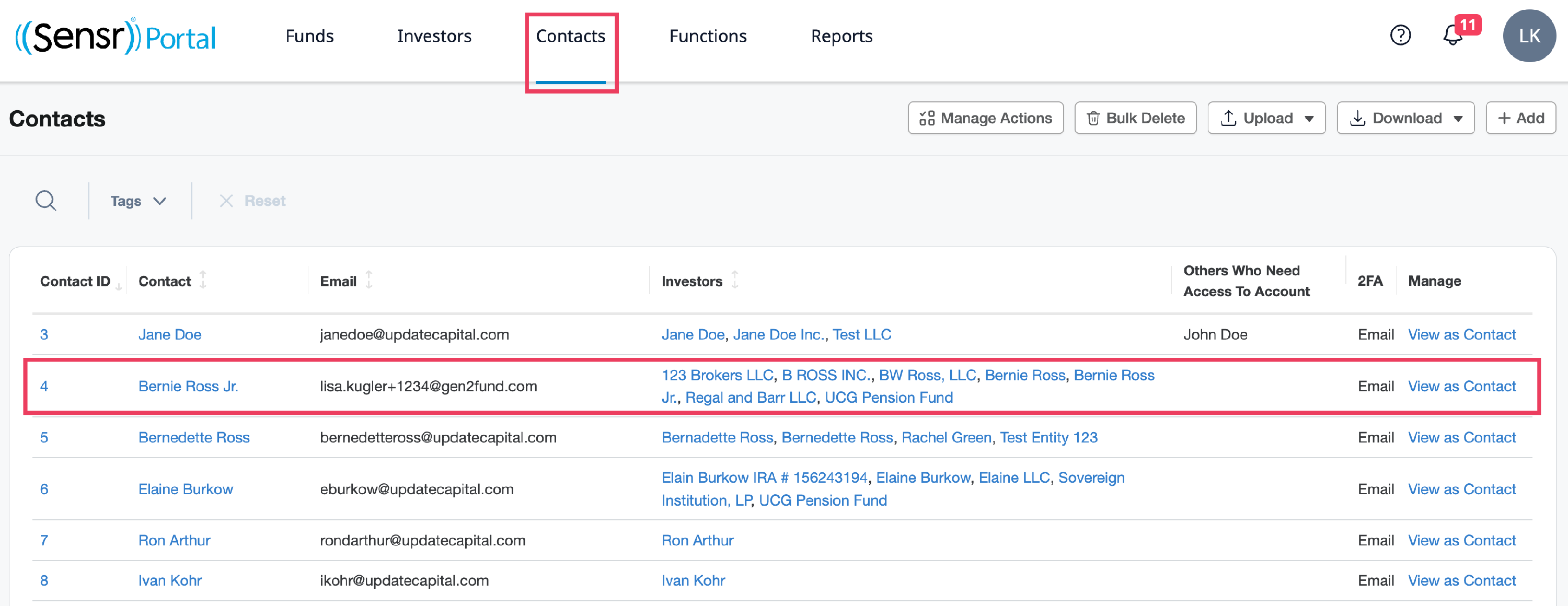Image resolution: width=1568 pixels, height=606 pixels.
Task: Switch to the Funds tab
Action: (x=309, y=36)
